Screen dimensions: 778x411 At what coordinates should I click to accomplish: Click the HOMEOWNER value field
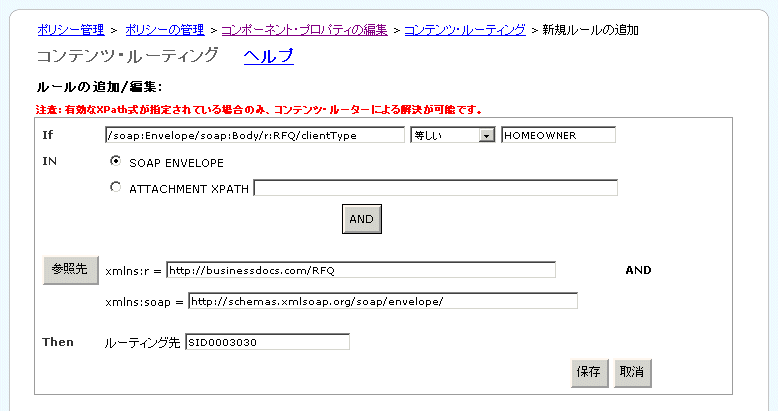tap(558, 135)
